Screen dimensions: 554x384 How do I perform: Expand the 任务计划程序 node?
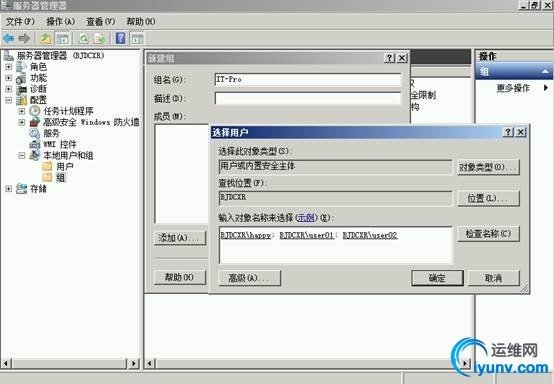coord(22,111)
